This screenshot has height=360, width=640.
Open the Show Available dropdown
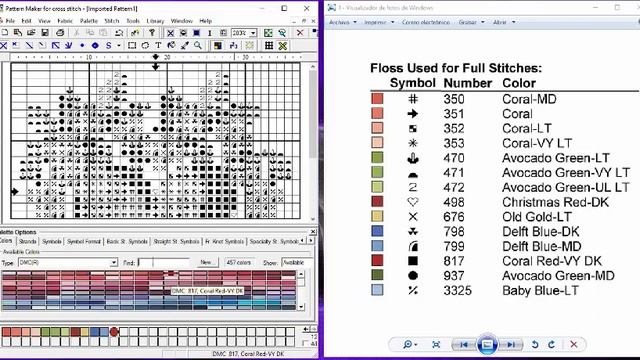tap(297, 262)
